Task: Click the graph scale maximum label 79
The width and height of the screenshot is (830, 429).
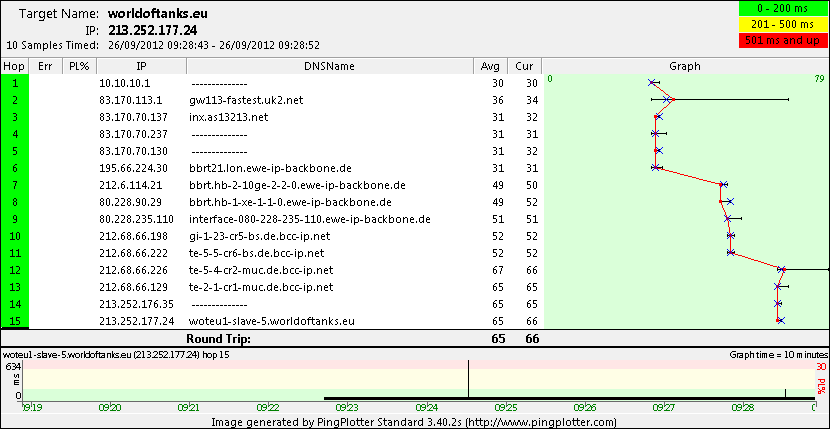Action: click(x=820, y=79)
